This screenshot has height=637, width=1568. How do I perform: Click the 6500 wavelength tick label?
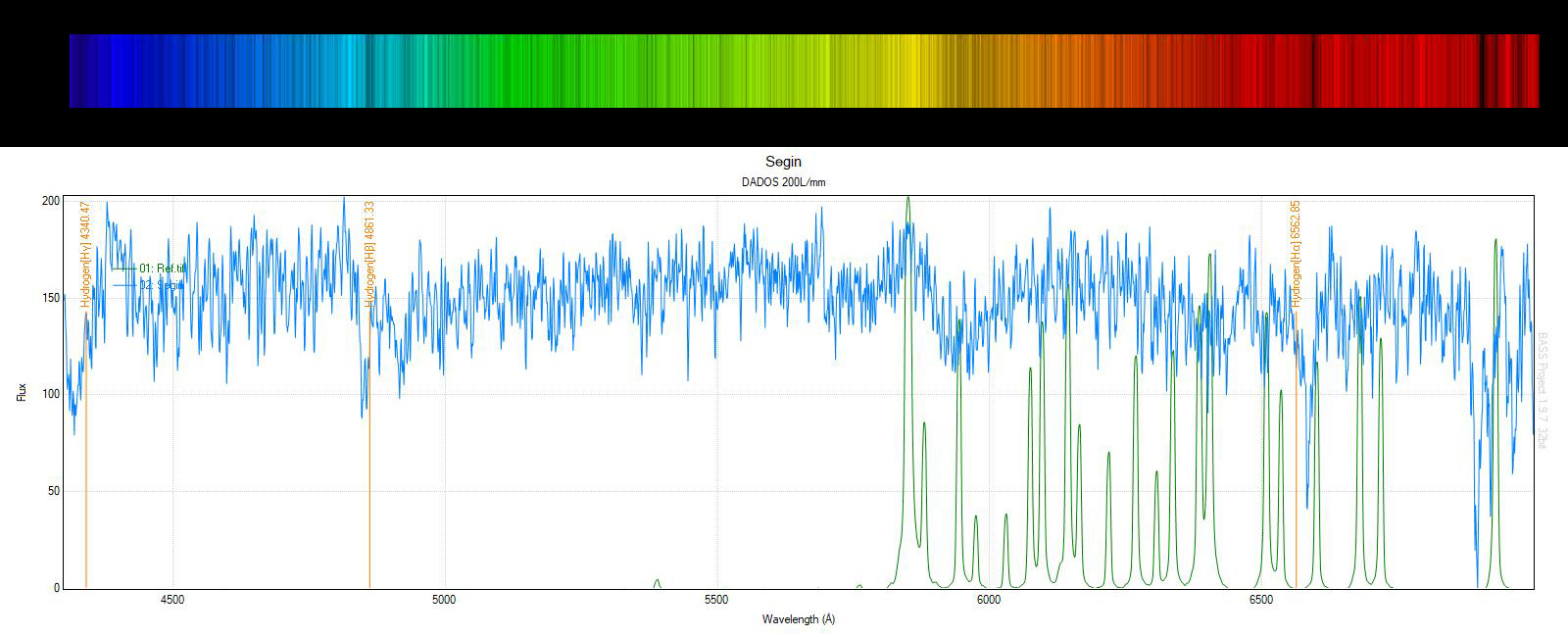1261,600
